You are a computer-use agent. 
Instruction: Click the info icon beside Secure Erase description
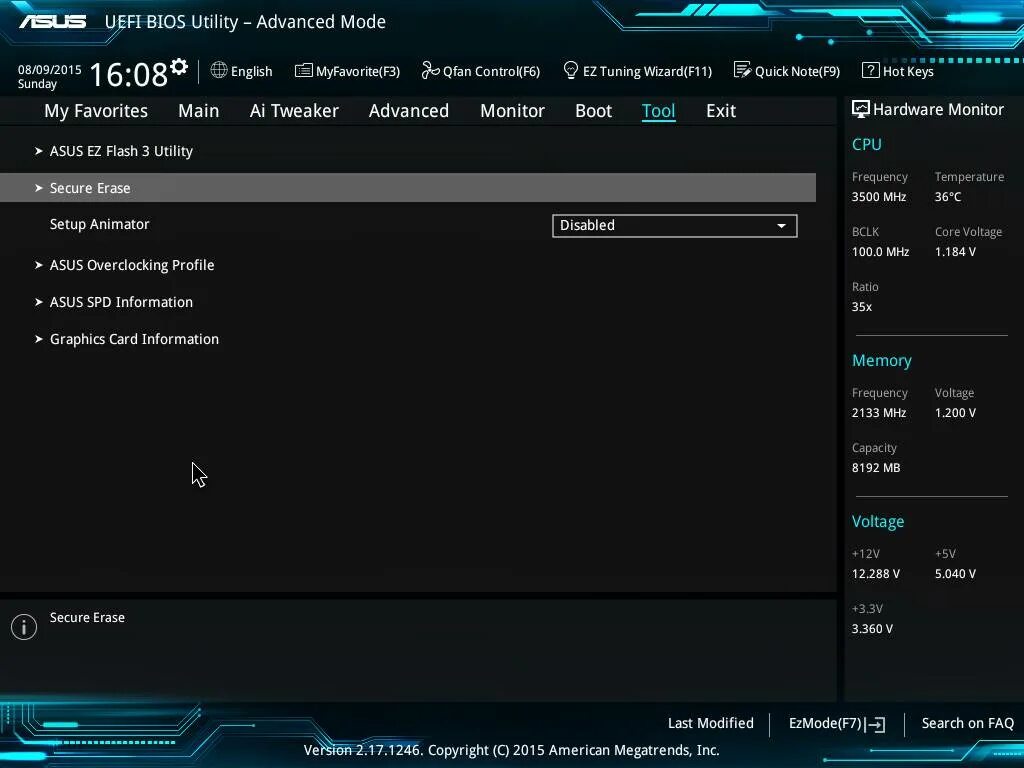pos(24,627)
